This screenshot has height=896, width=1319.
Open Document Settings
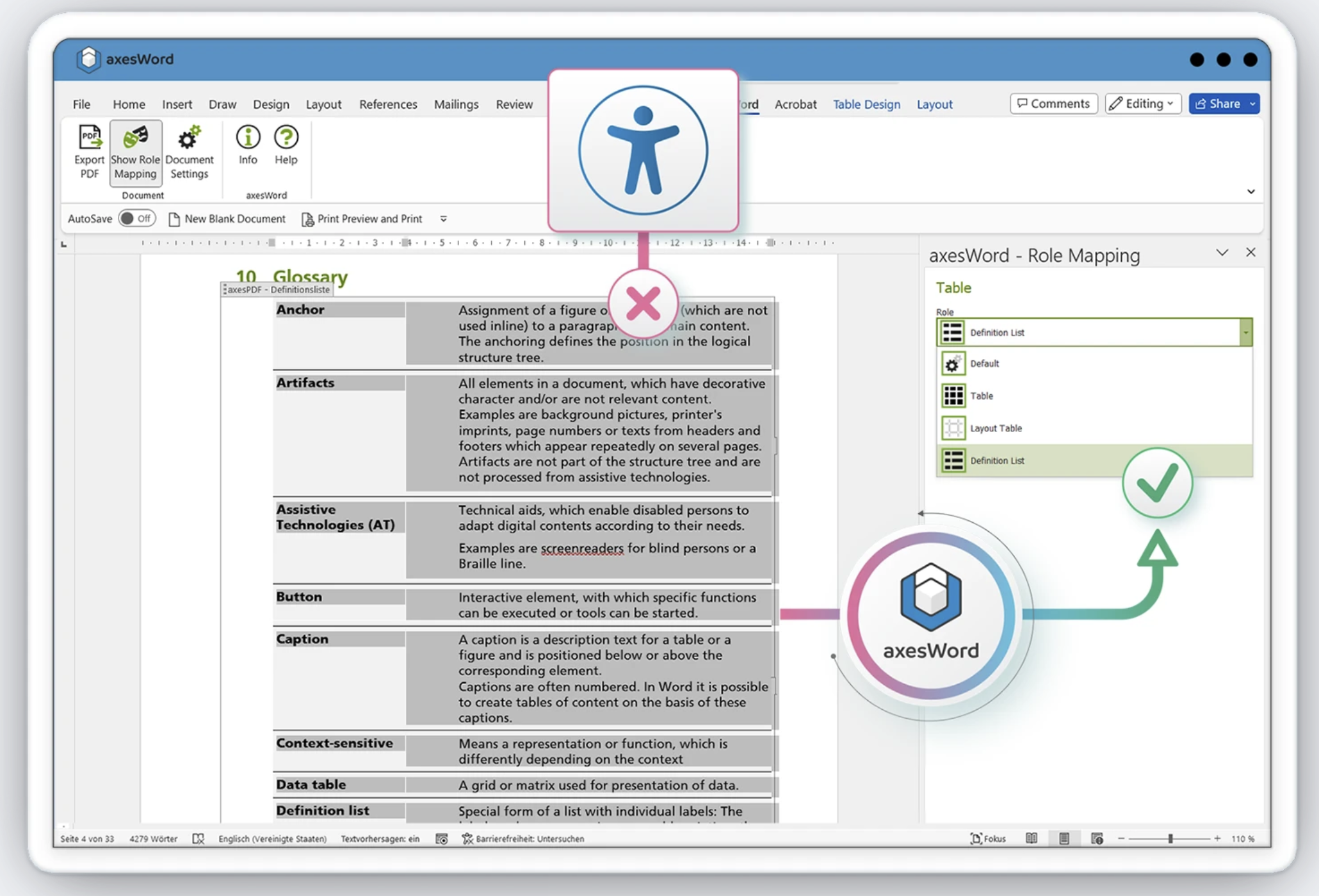(x=189, y=152)
